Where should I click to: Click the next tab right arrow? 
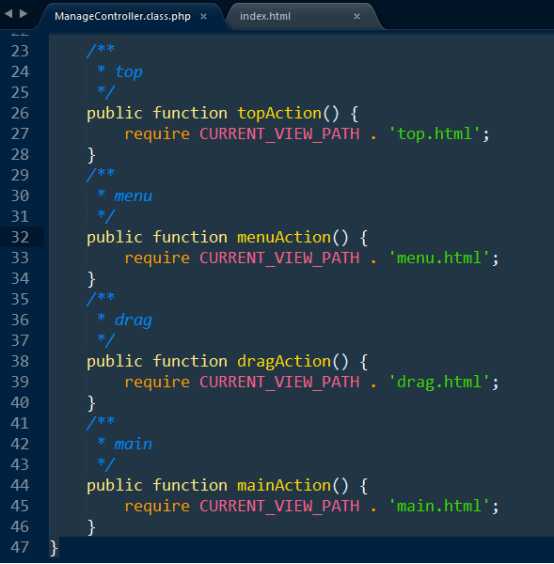[x=23, y=14]
